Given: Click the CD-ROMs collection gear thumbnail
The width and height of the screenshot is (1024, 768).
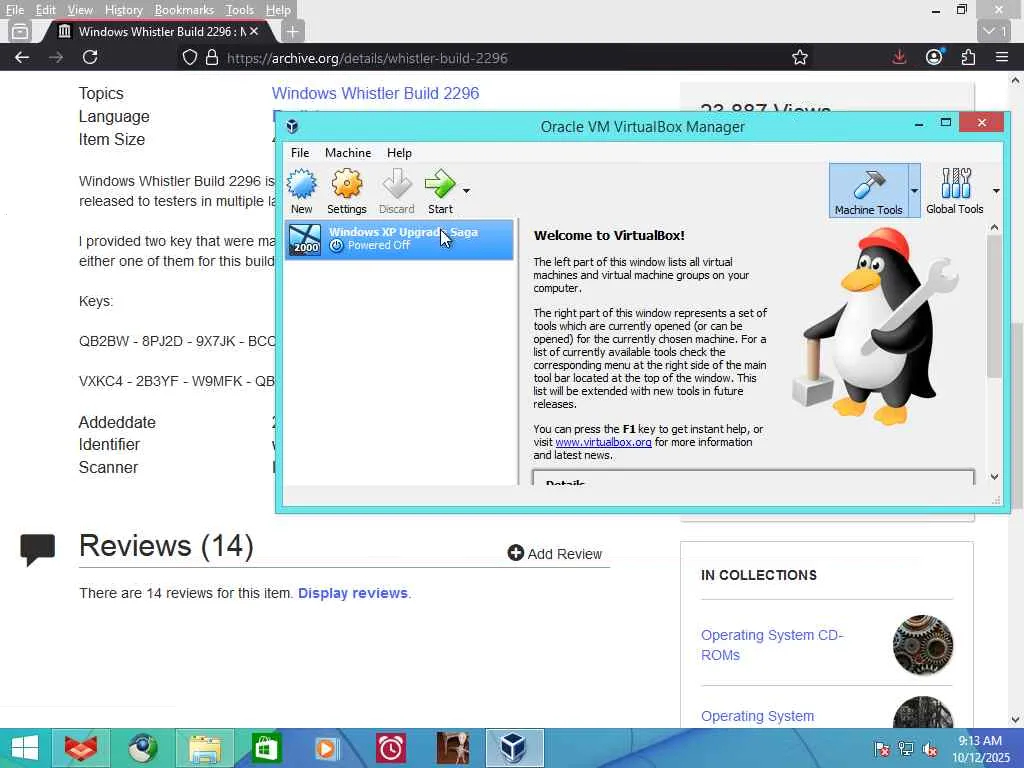Looking at the screenshot, I should point(923,645).
